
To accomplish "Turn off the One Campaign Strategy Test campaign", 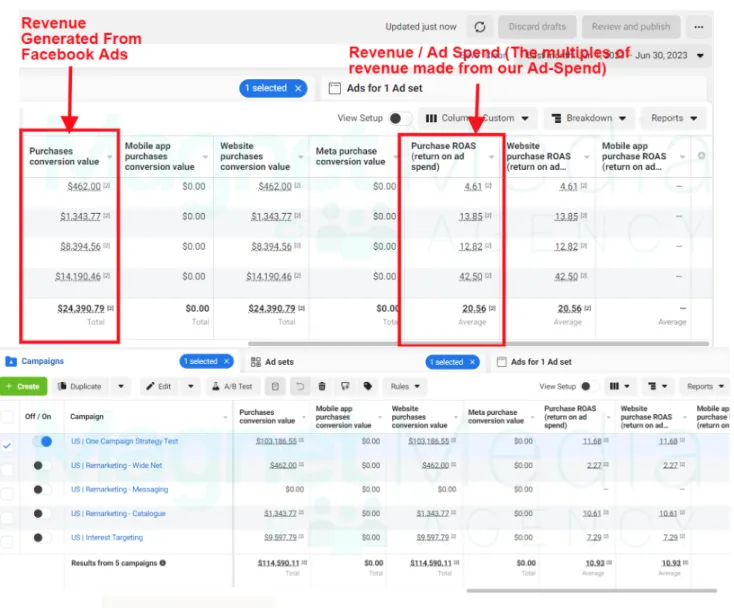I will [42, 441].
